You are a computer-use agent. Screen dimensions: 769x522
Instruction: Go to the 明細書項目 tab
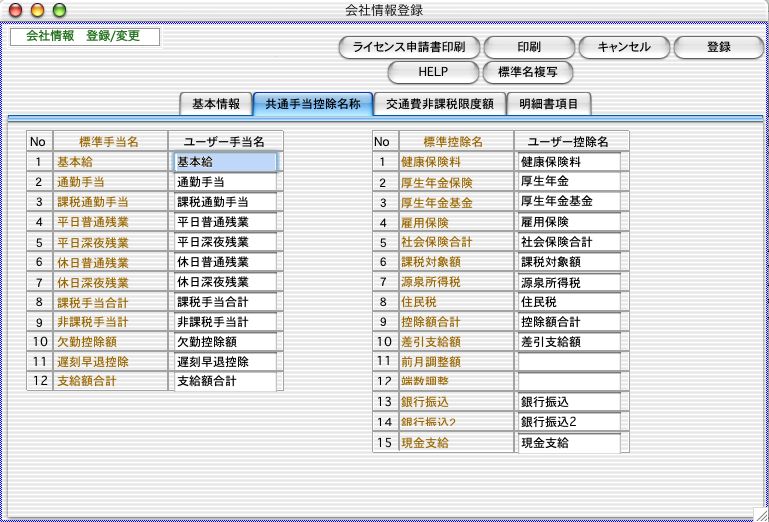coord(548,103)
